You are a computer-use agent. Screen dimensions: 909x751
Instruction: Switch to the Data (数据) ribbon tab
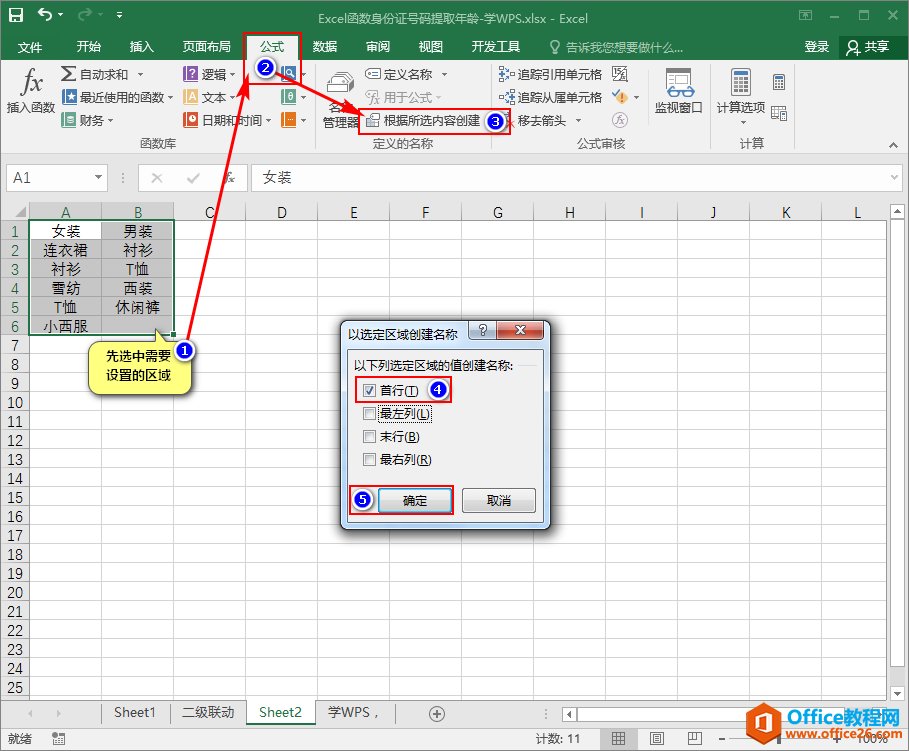(x=324, y=47)
